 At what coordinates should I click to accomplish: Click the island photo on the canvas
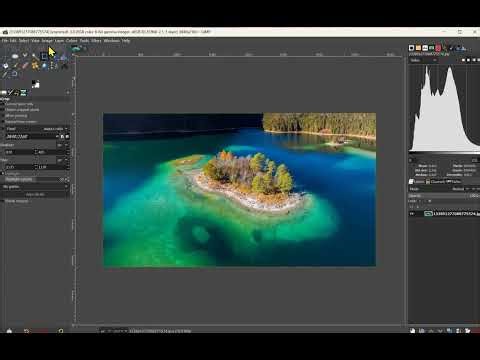(239, 190)
